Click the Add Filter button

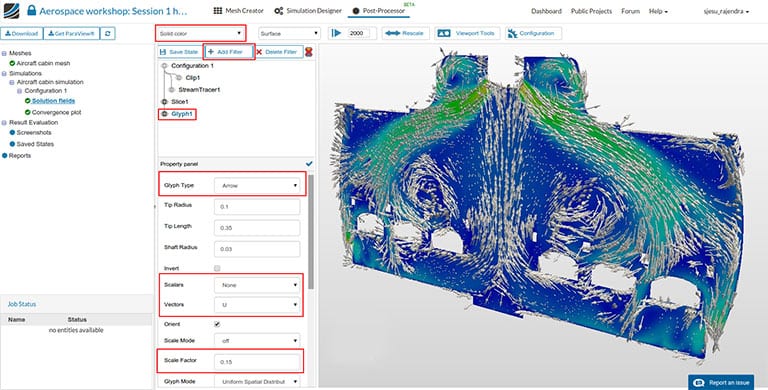point(229,51)
